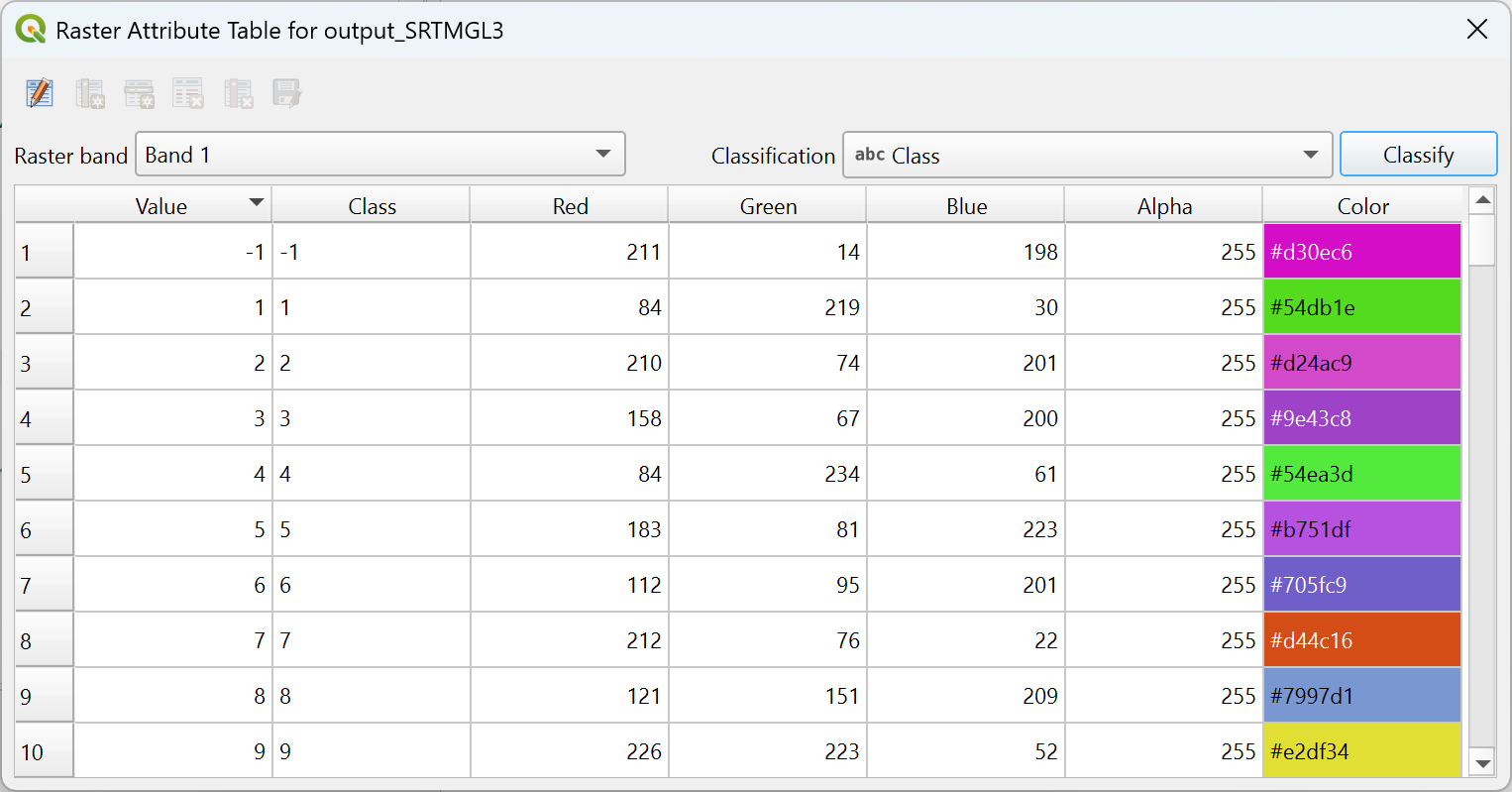The image size is (1512, 792).
Task: Click the save edits floppy disk icon
Action: [286, 93]
